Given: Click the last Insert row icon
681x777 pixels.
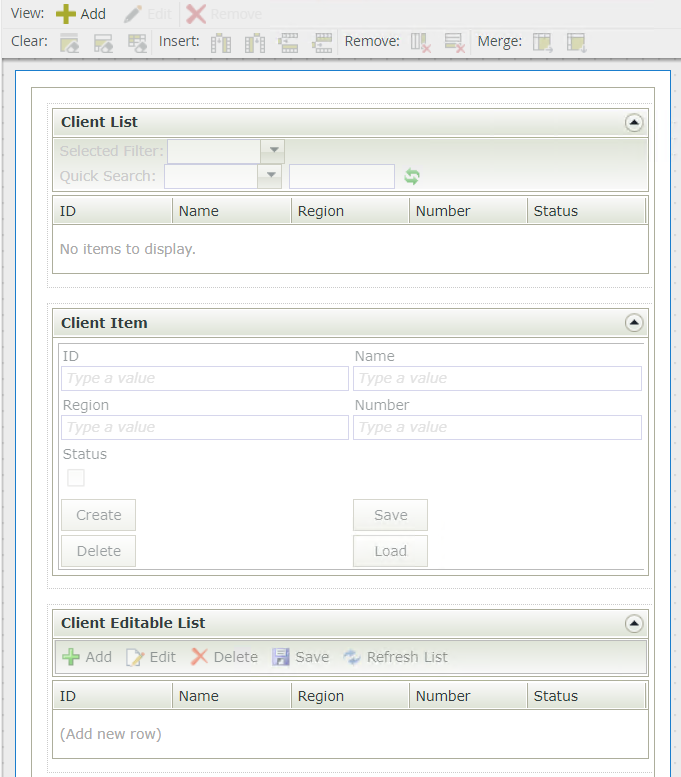Looking at the screenshot, I should pos(322,43).
